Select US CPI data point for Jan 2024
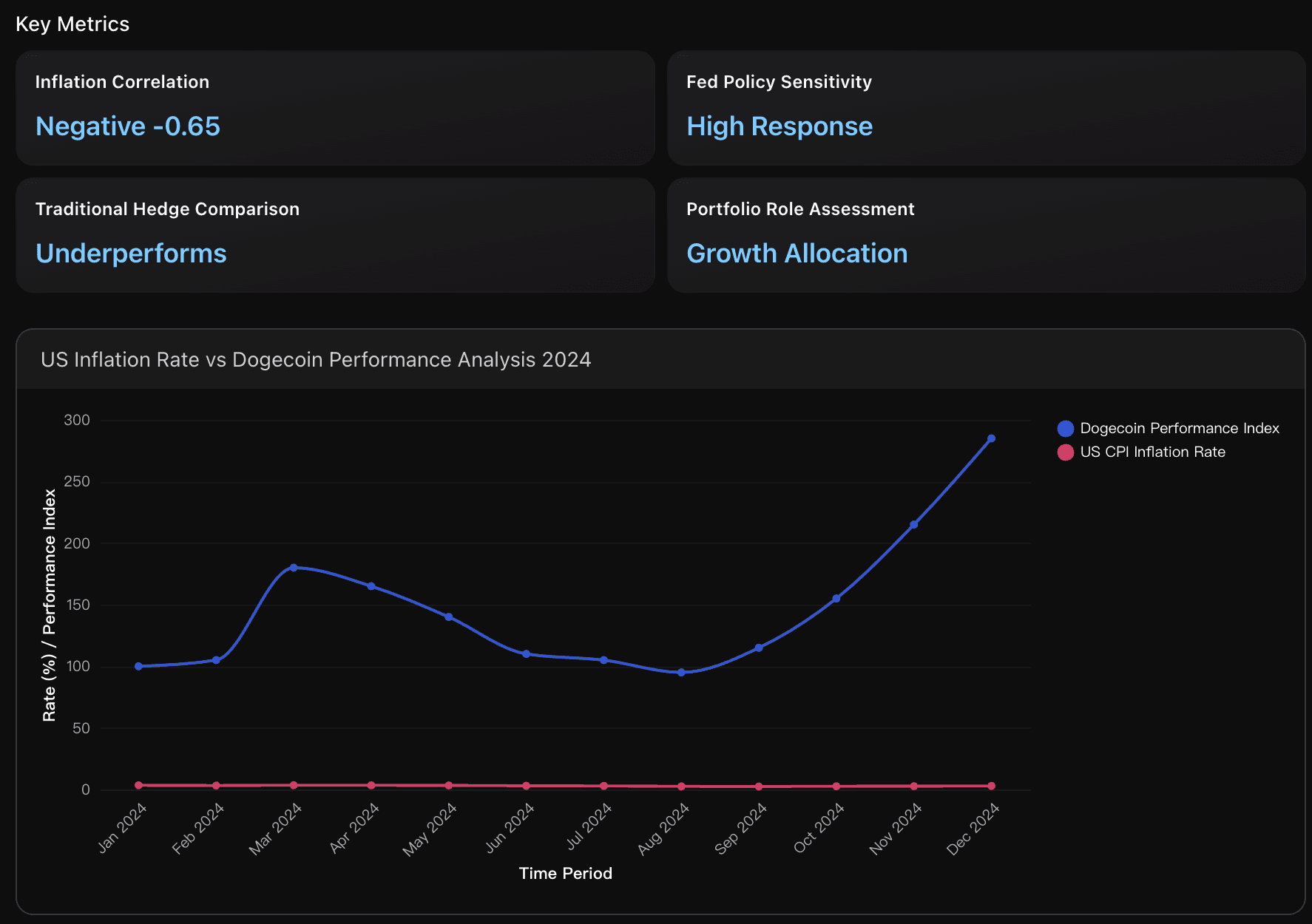This screenshot has height=924, width=1312. coord(138,785)
